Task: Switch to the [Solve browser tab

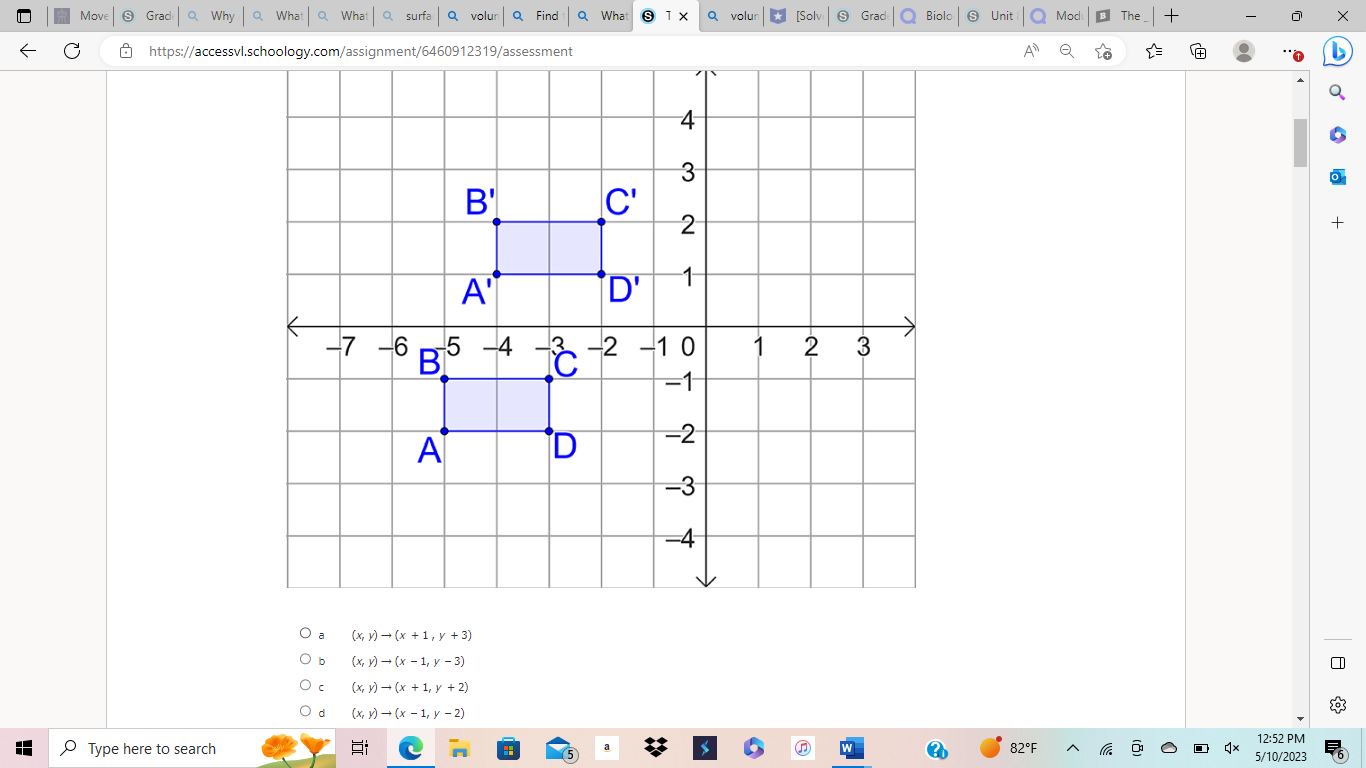Action: pos(795,16)
